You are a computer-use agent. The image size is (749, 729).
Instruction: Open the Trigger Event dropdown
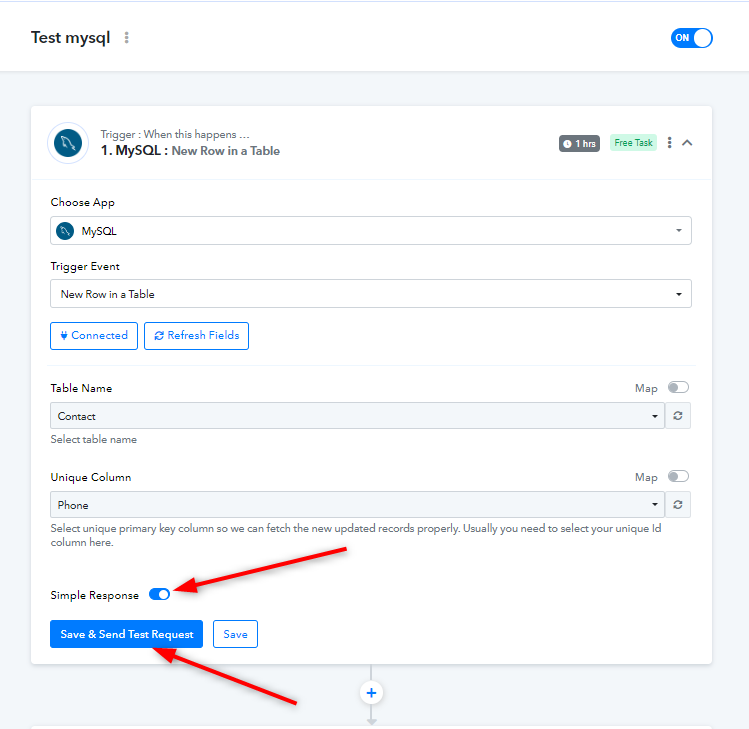pyautogui.click(x=371, y=294)
